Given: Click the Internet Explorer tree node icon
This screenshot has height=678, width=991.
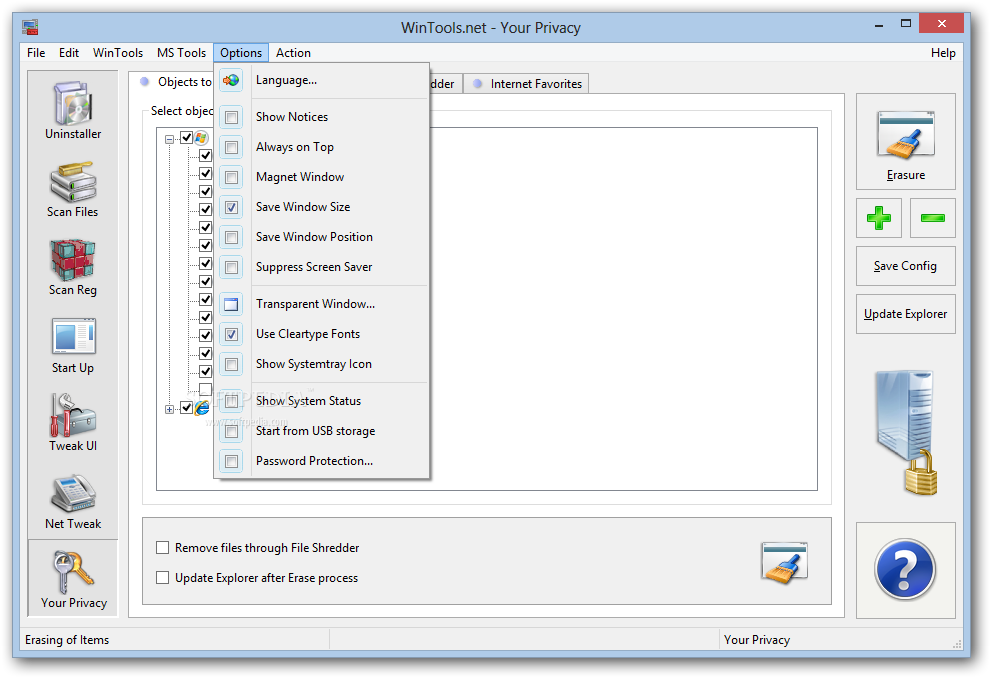Looking at the screenshot, I should tap(202, 408).
